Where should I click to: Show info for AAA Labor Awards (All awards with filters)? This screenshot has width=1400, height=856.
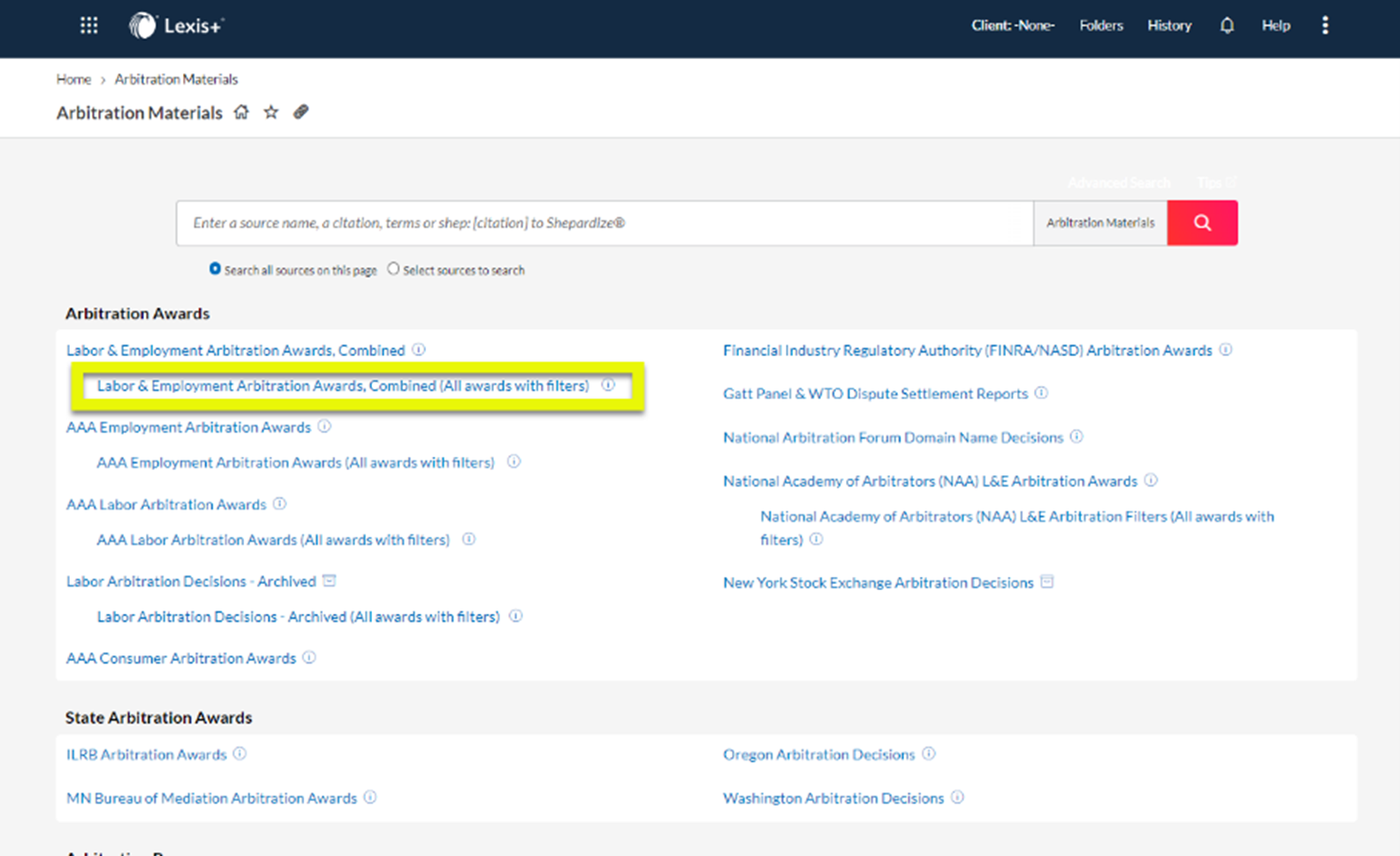[468, 539]
